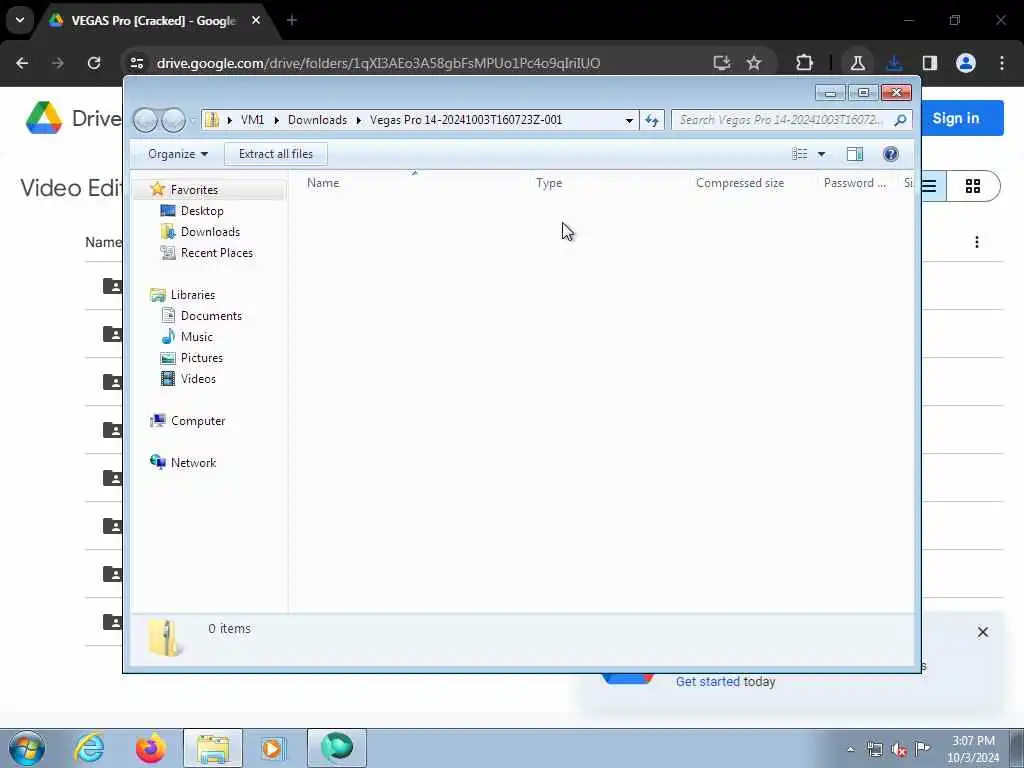Close the VEGAS Pro Chrome tab
The image size is (1024, 768).
[256, 21]
